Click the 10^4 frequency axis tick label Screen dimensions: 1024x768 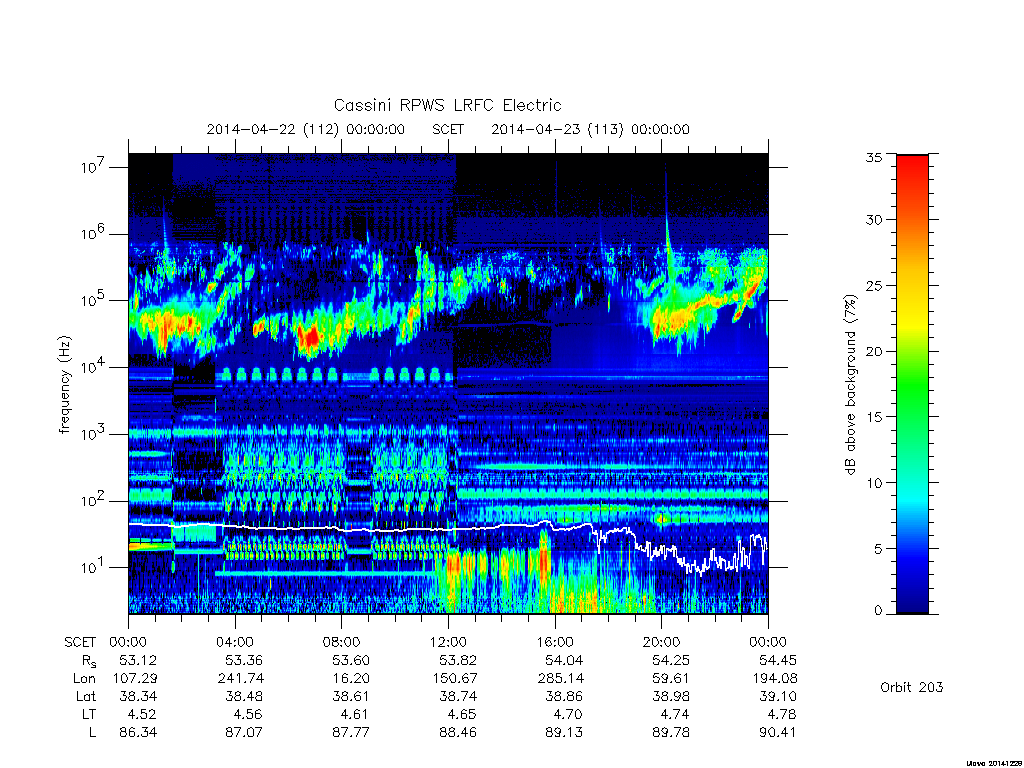pos(93,367)
